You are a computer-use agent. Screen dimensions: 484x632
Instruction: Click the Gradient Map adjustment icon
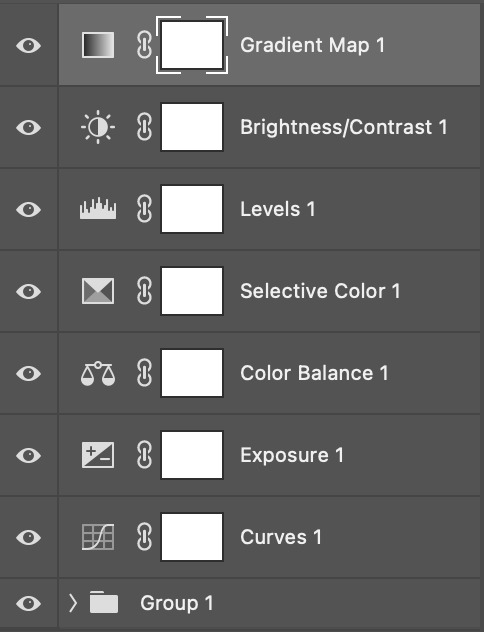(98, 45)
